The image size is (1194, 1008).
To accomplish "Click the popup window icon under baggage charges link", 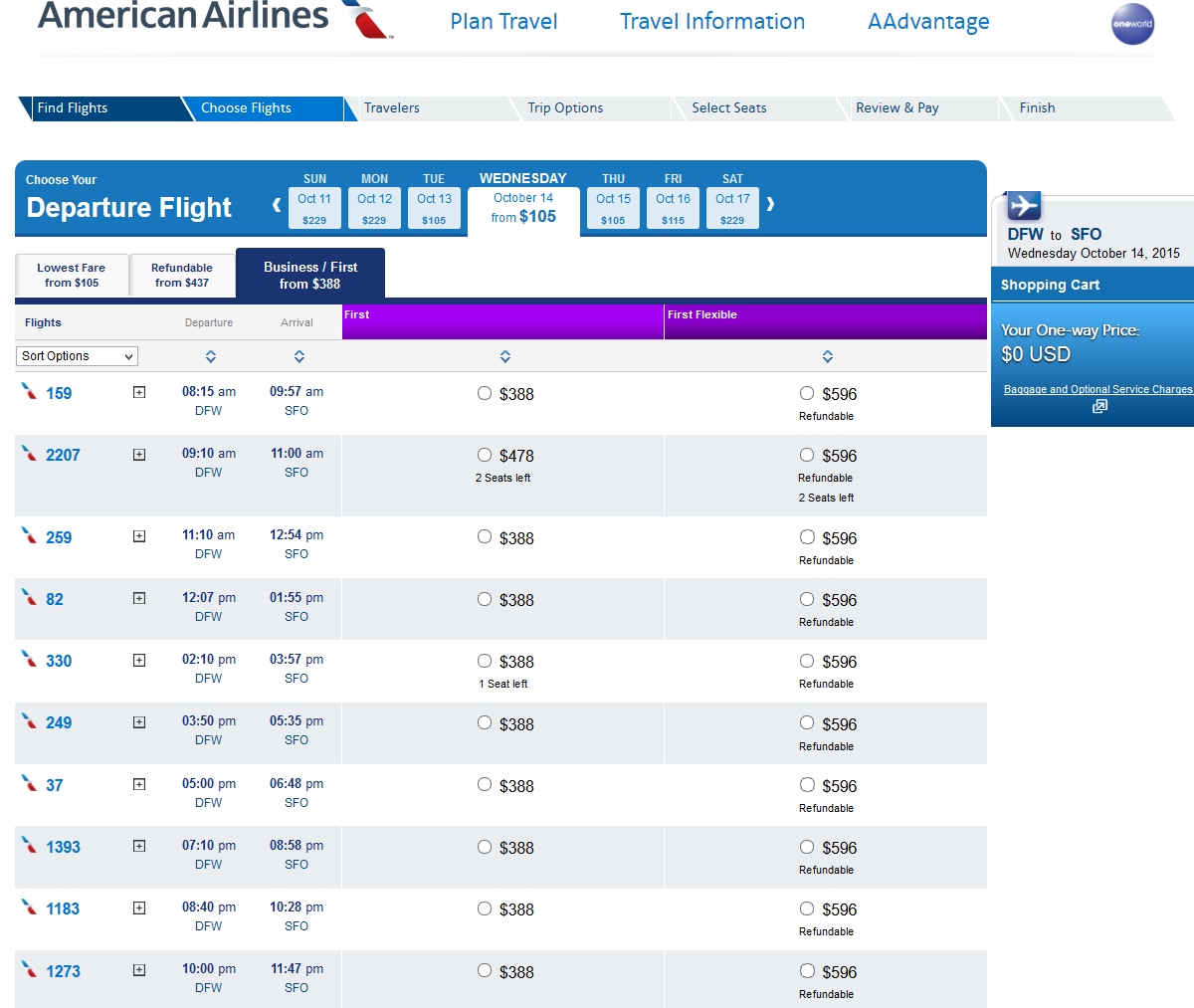I will [1099, 406].
